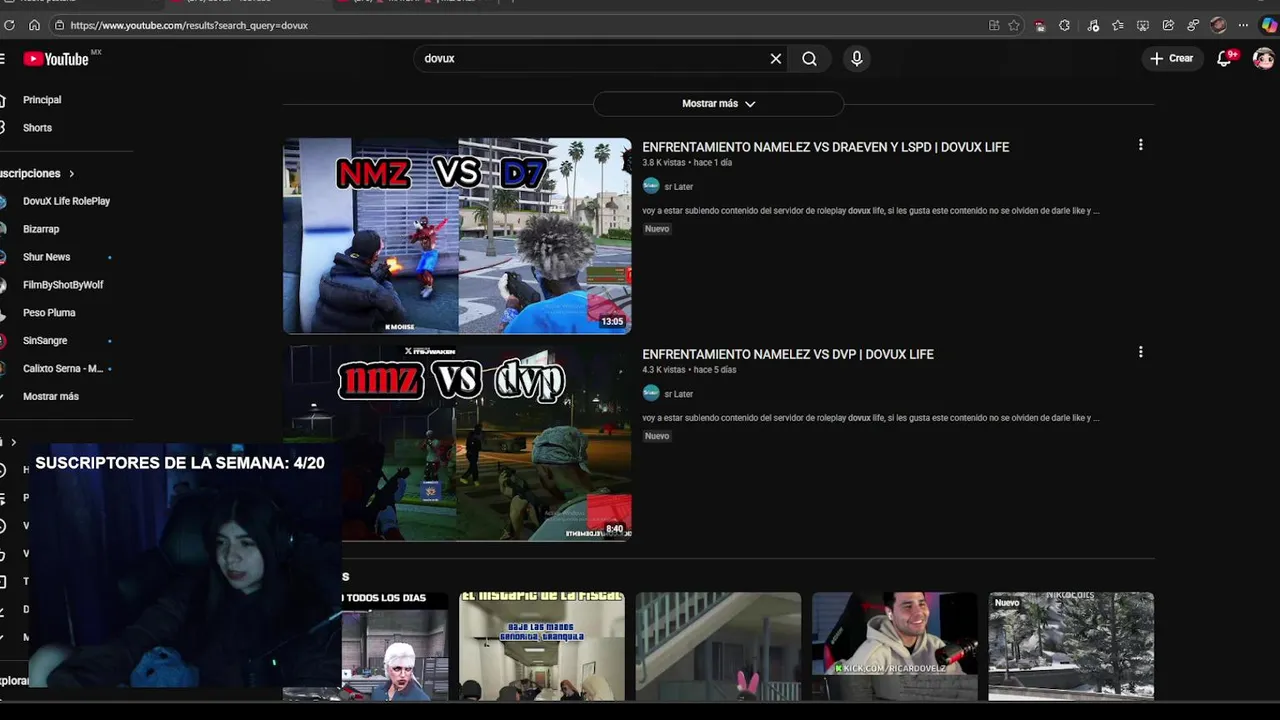Screen dimensions: 1280x720
Task: Open options menu for NAMELEZ VS DVP video
Action: pyautogui.click(x=1140, y=352)
